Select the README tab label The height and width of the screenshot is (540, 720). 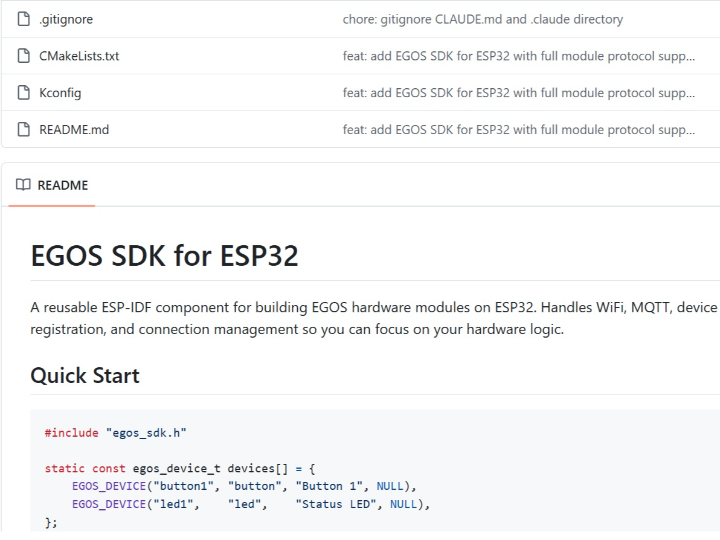pyautogui.click(x=62, y=185)
